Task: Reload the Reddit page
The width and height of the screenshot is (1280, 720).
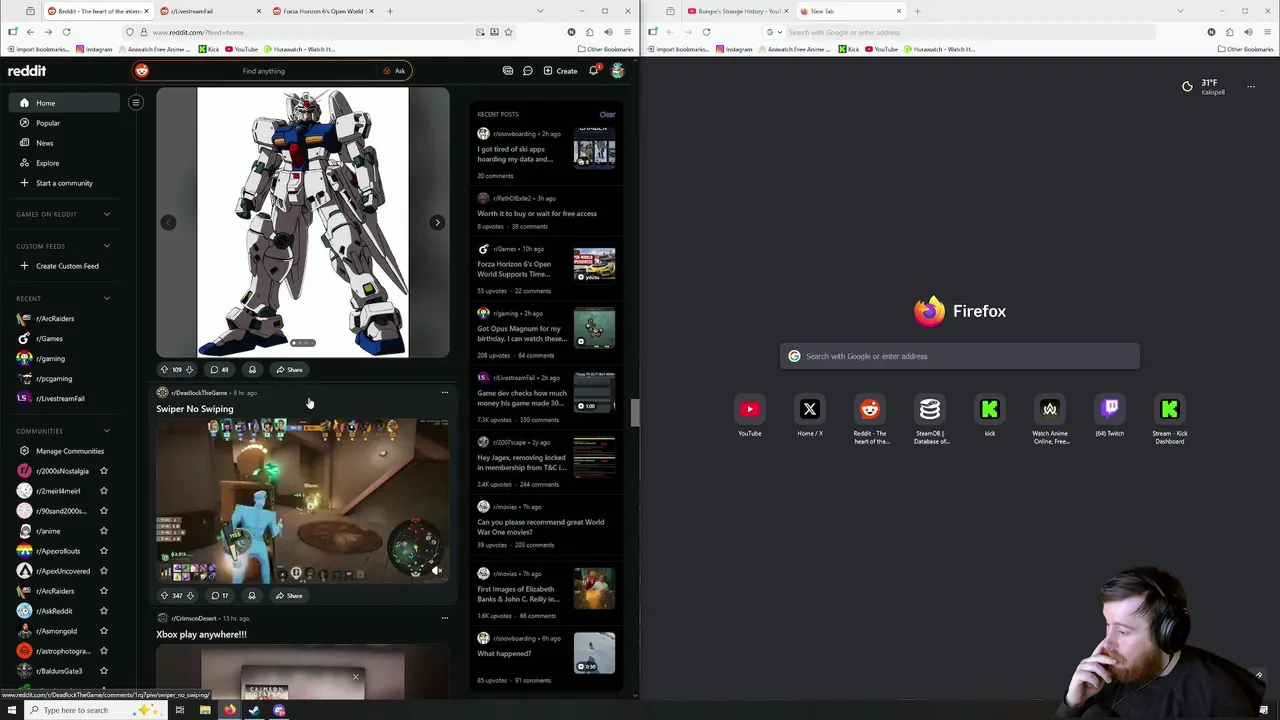Action: [x=66, y=32]
